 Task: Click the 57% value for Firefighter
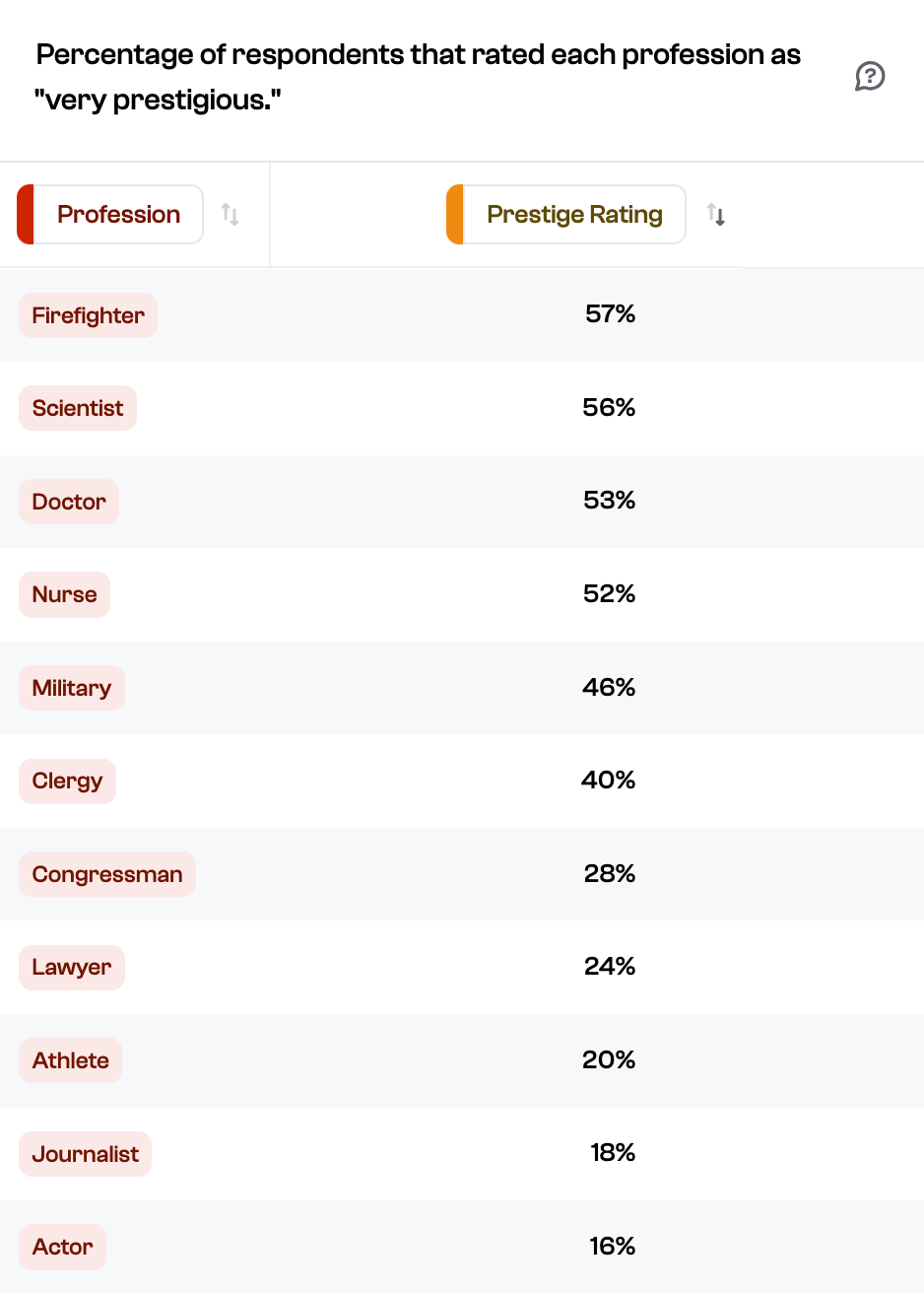(x=610, y=314)
